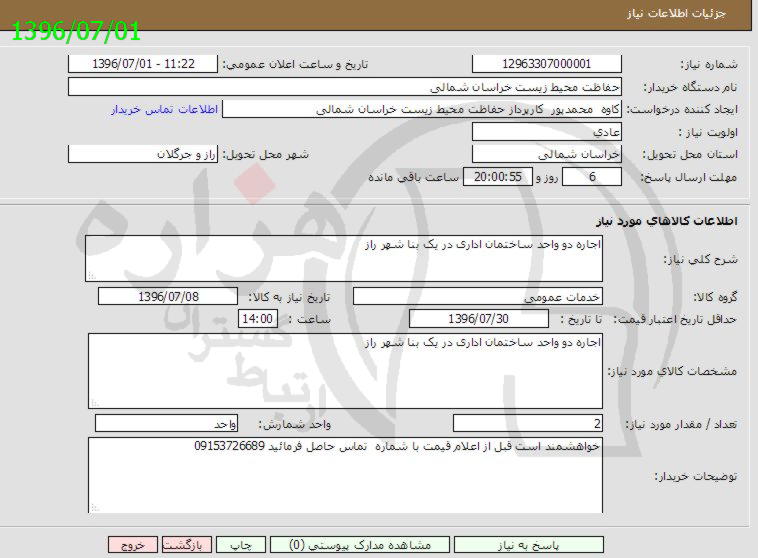Click the price validity date field 1396/07/30
This screenshot has width=758, height=558.
(479, 319)
